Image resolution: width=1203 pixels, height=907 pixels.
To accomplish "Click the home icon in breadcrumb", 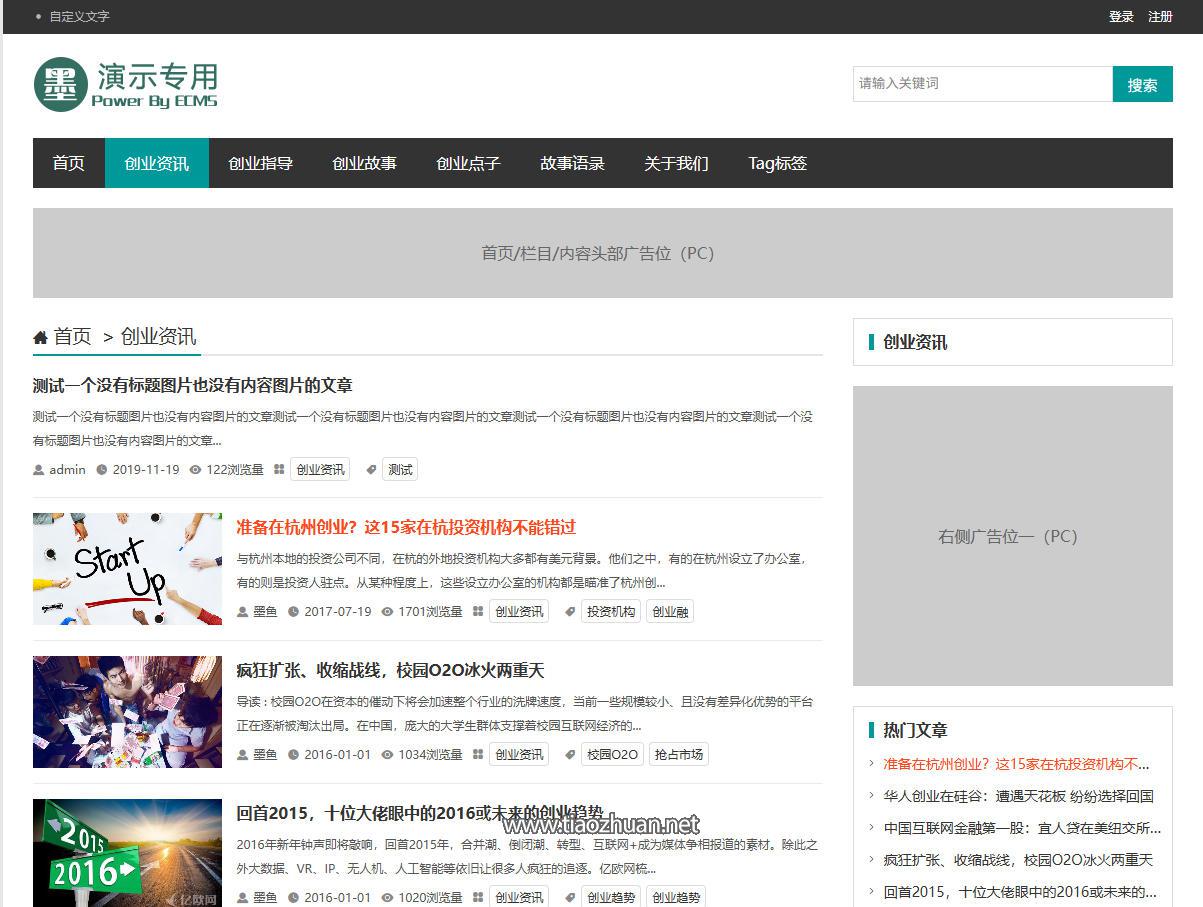I will pos(40,337).
